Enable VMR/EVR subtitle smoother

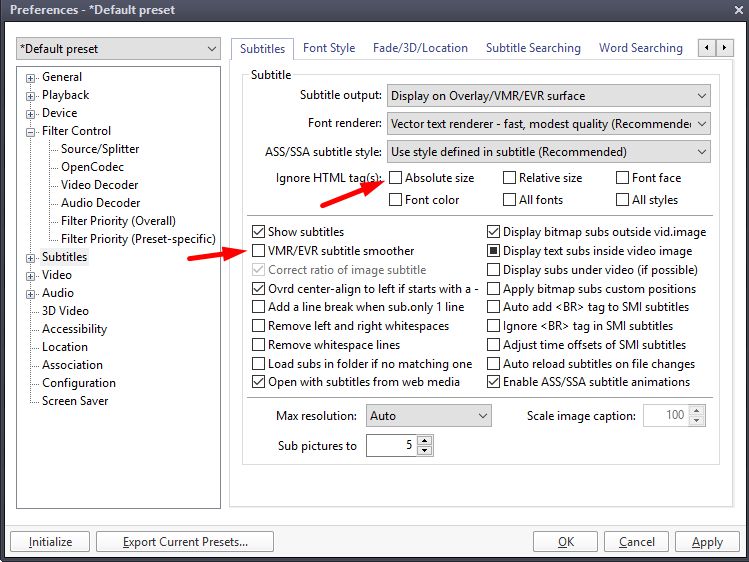[258, 251]
